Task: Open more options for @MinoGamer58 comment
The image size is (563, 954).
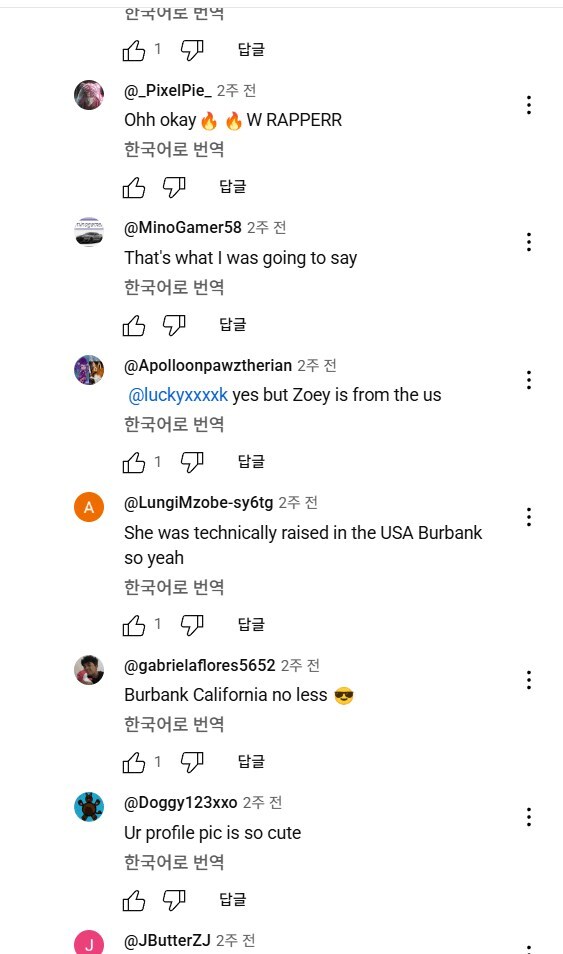Action: 529,242
